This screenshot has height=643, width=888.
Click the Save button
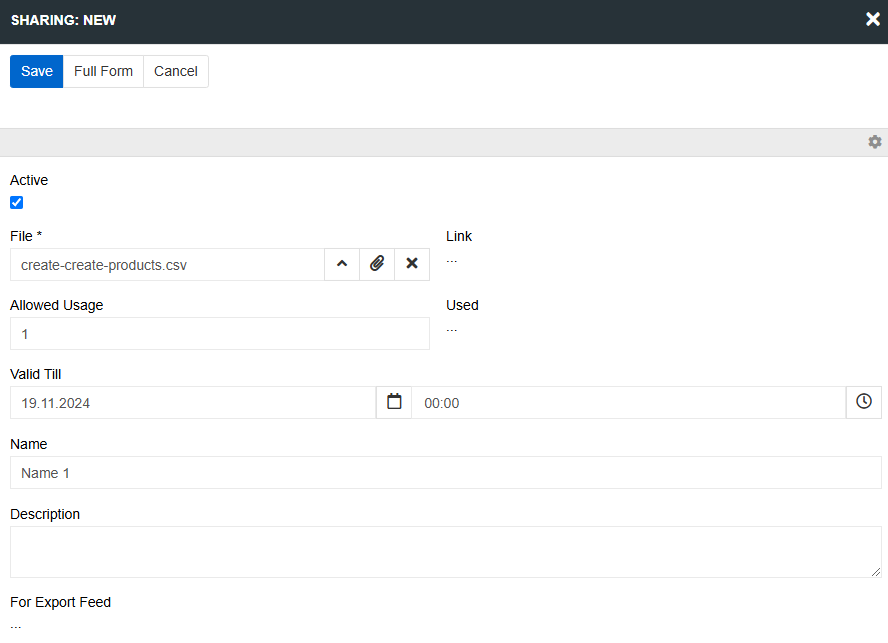coord(37,72)
